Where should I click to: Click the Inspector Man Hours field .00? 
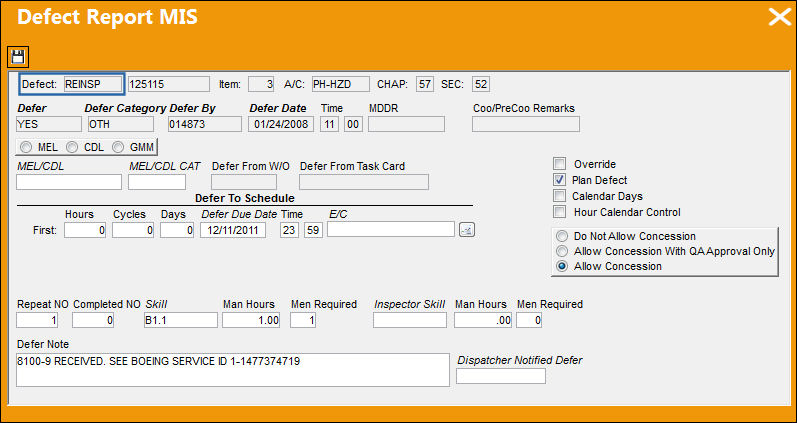click(483, 320)
